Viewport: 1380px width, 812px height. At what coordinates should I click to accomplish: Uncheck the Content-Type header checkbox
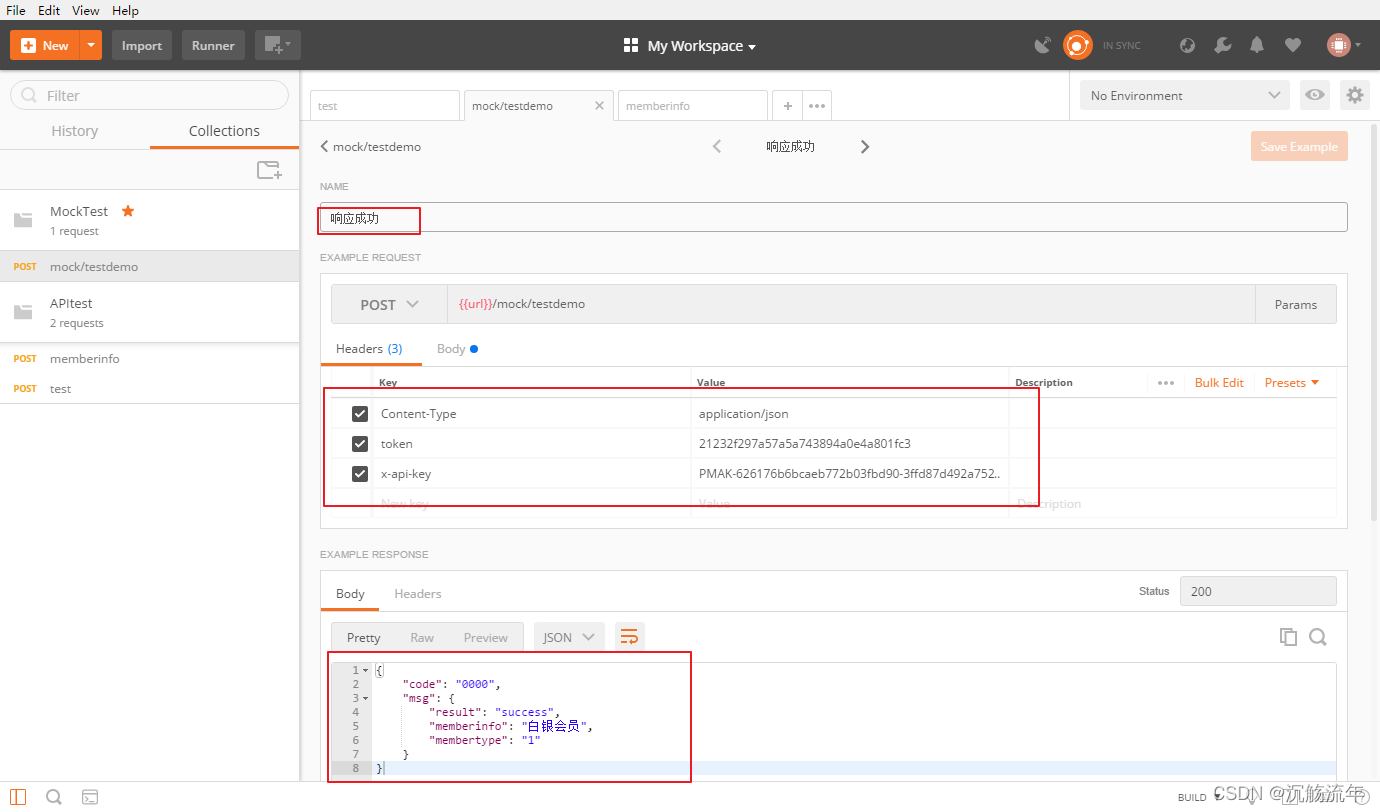pos(360,413)
